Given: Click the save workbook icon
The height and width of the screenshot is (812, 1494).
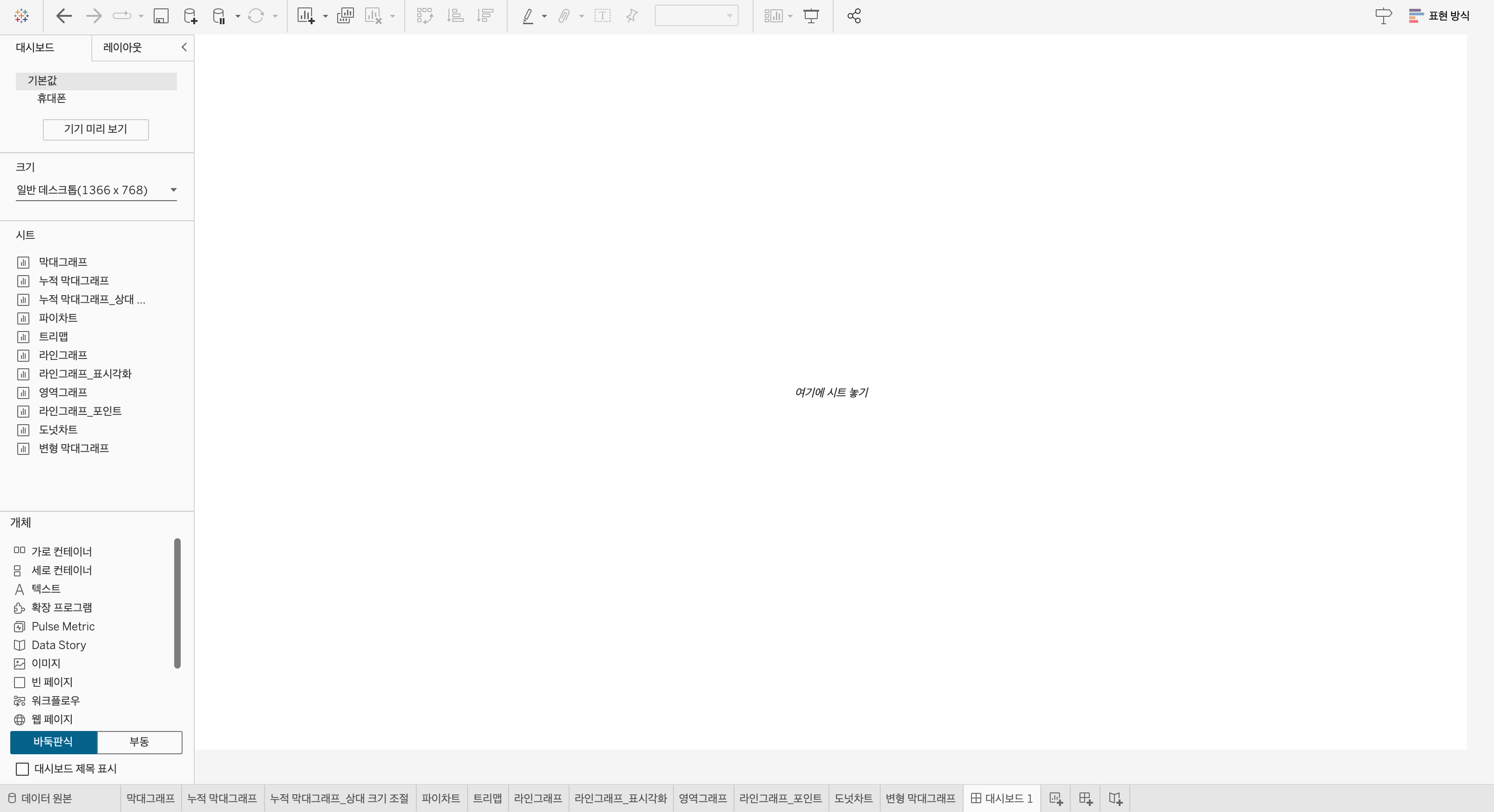Looking at the screenshot, I should [161, 16].
